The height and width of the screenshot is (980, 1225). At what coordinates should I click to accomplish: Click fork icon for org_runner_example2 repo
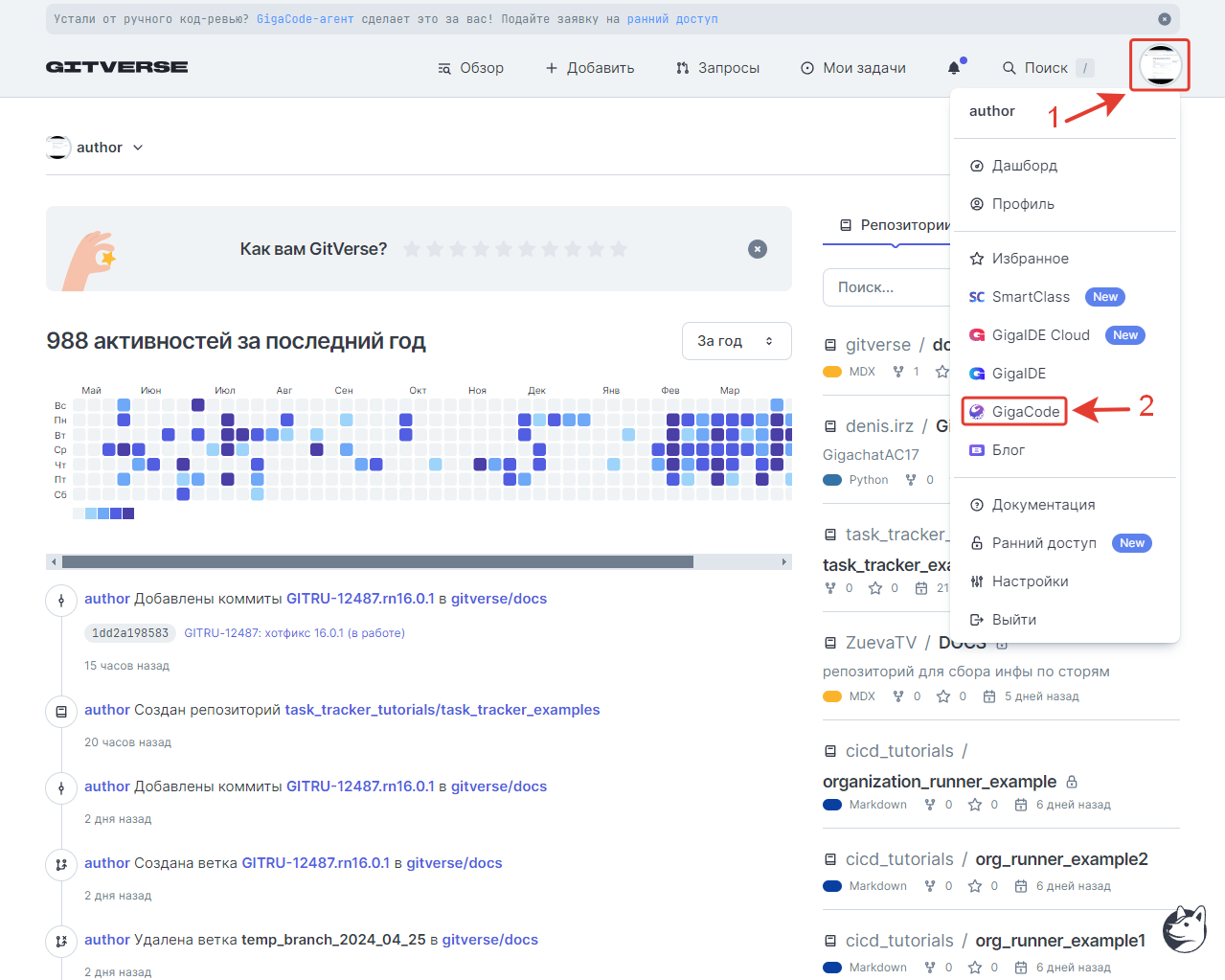pyautogui.click(x=930, y=886)
